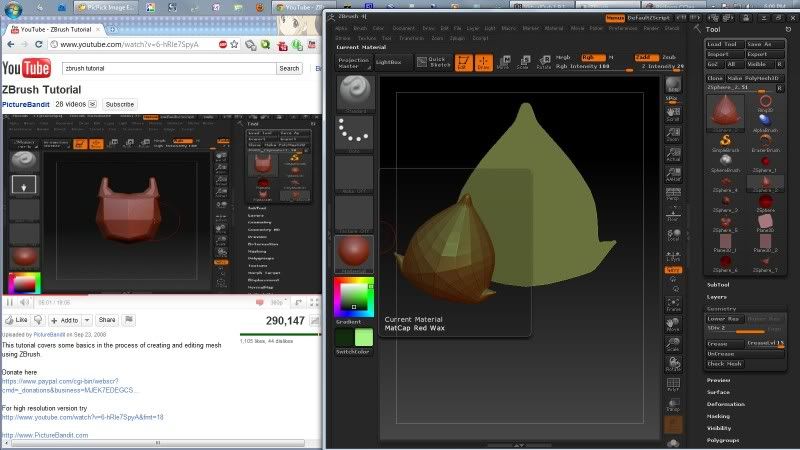Click the Scale view icon in right shelf

[673, 344]
